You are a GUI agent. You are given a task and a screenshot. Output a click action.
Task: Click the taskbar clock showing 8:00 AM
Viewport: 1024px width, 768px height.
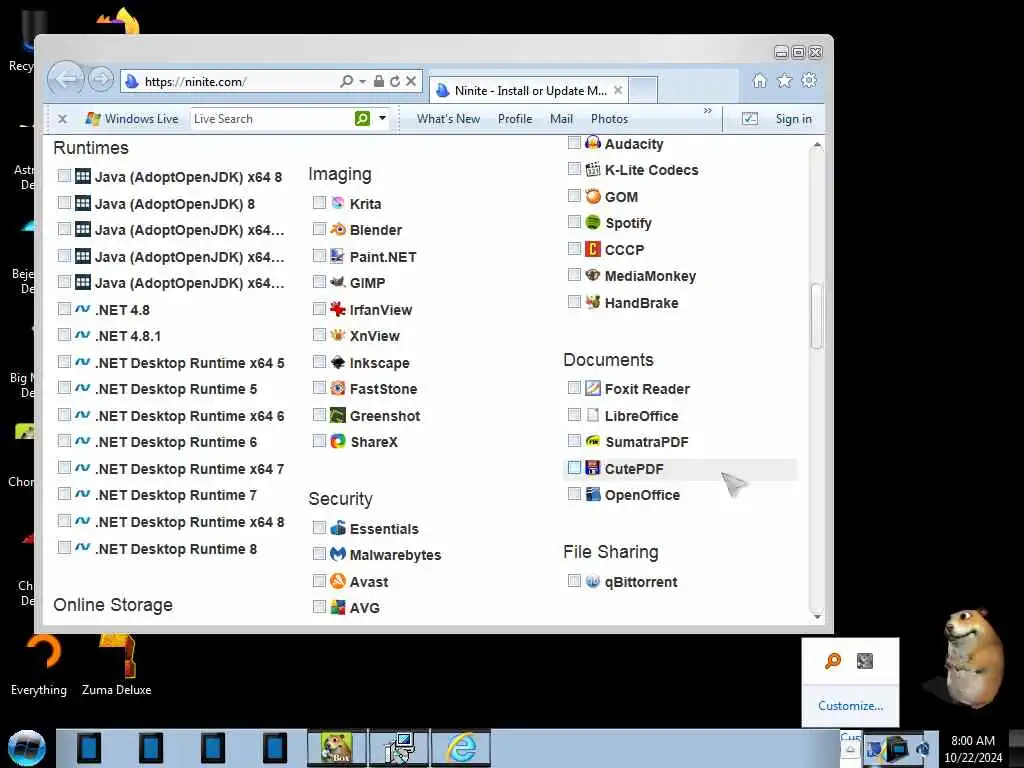[x=973, y=748]
